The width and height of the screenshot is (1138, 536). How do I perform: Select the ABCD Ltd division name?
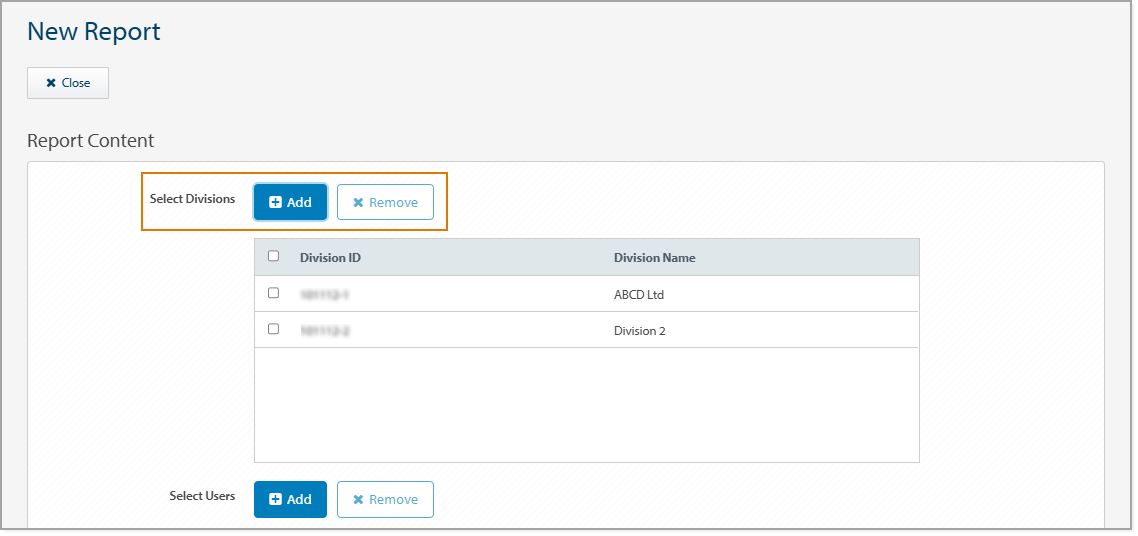638,295
